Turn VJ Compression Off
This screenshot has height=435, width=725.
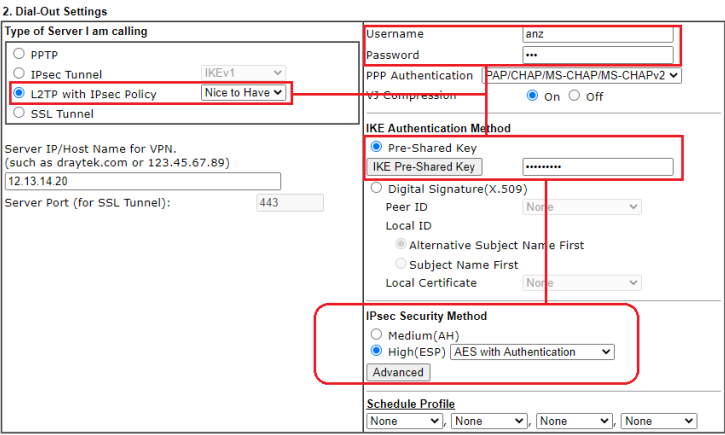tap(574, 96)
